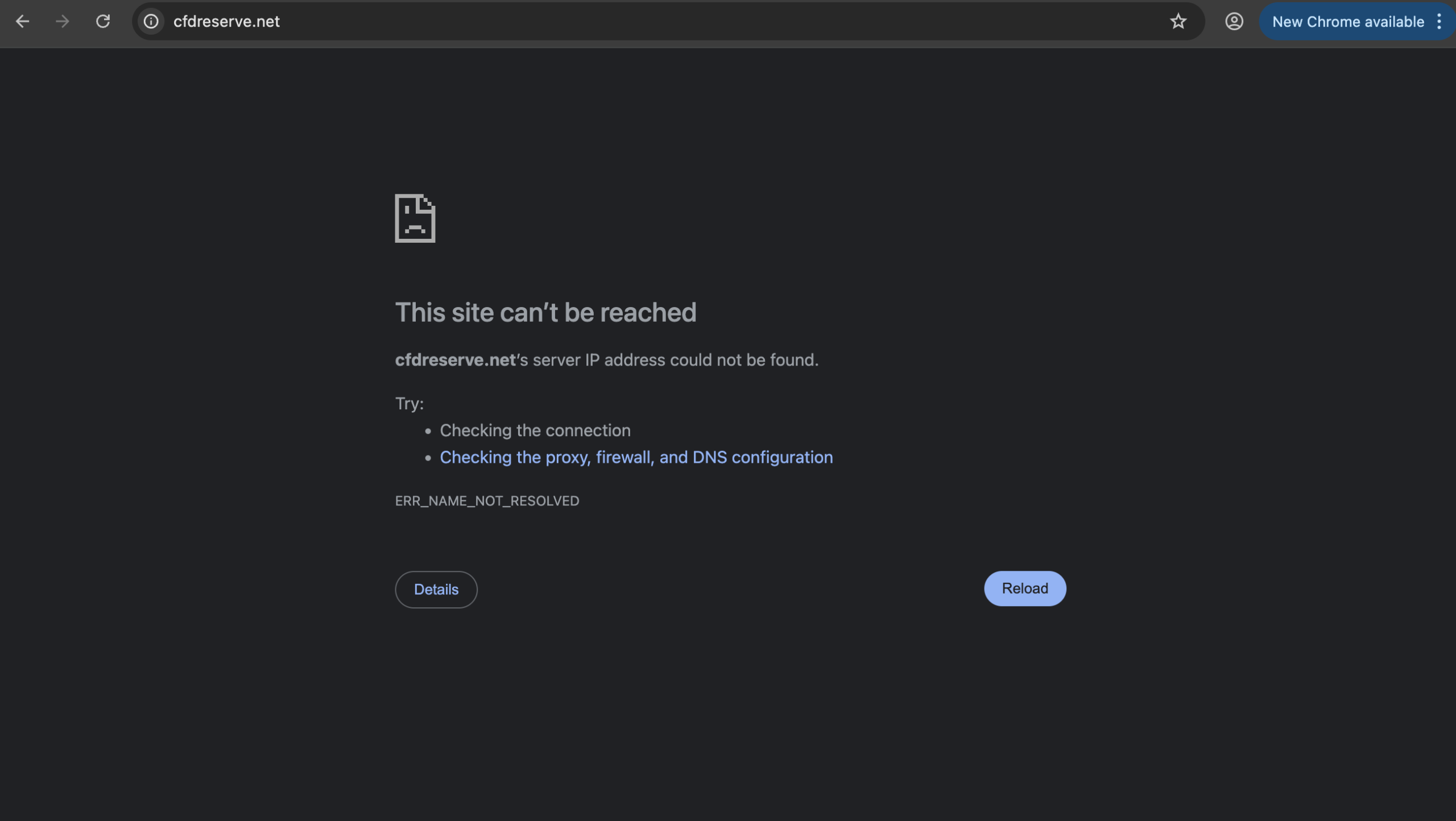Expand the Details button
Screen dimensions: 1456x821
436,590
